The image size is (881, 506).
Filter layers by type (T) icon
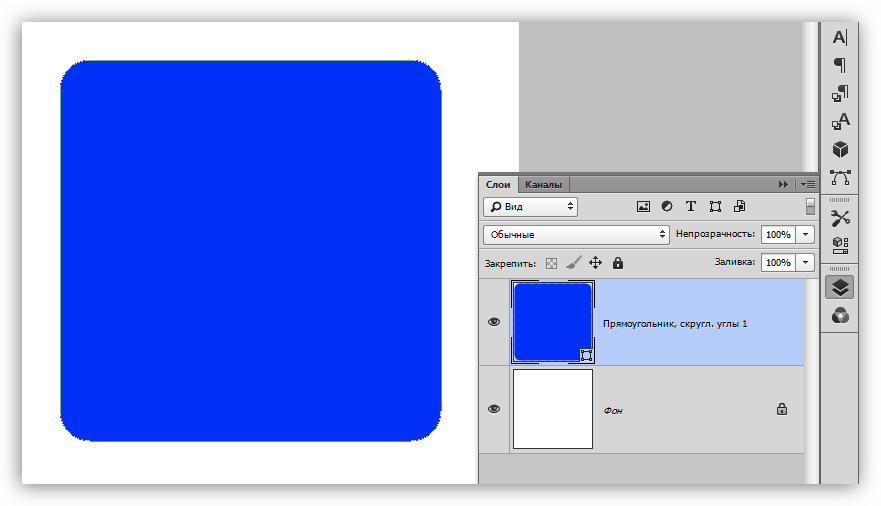click(x=691, y=207)
